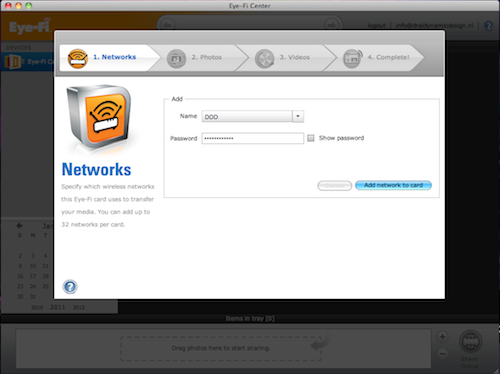Click the large Networks router graphic
Image resolution: width=500 pixels, height=374 pixels.
[99, 117]
